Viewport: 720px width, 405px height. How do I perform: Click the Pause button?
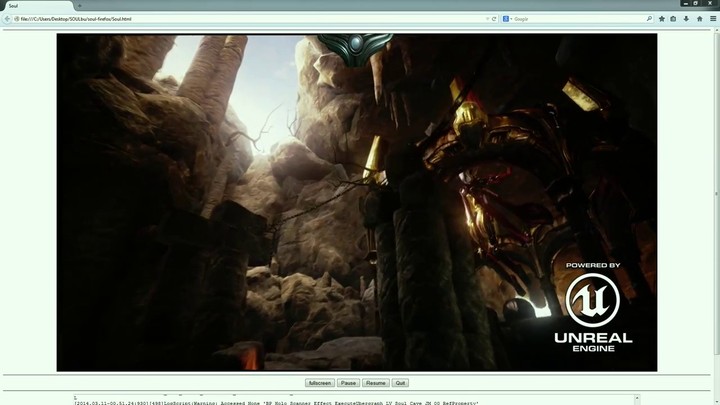coord(348,383)
